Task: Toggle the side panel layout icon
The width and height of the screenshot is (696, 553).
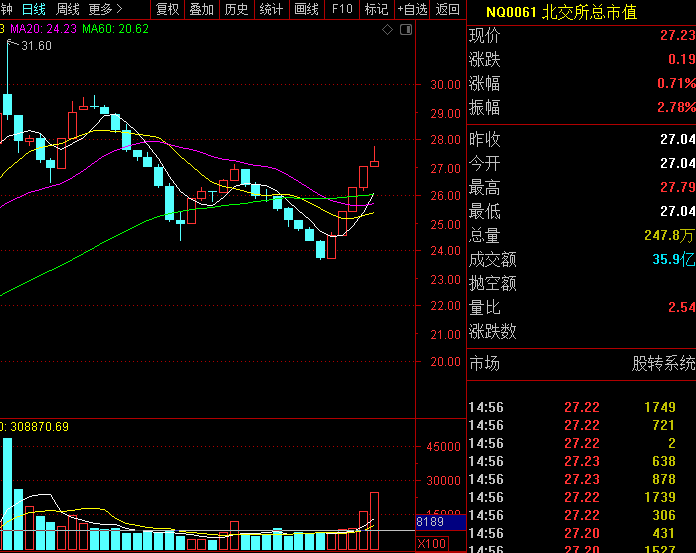Action: (406, 30)
